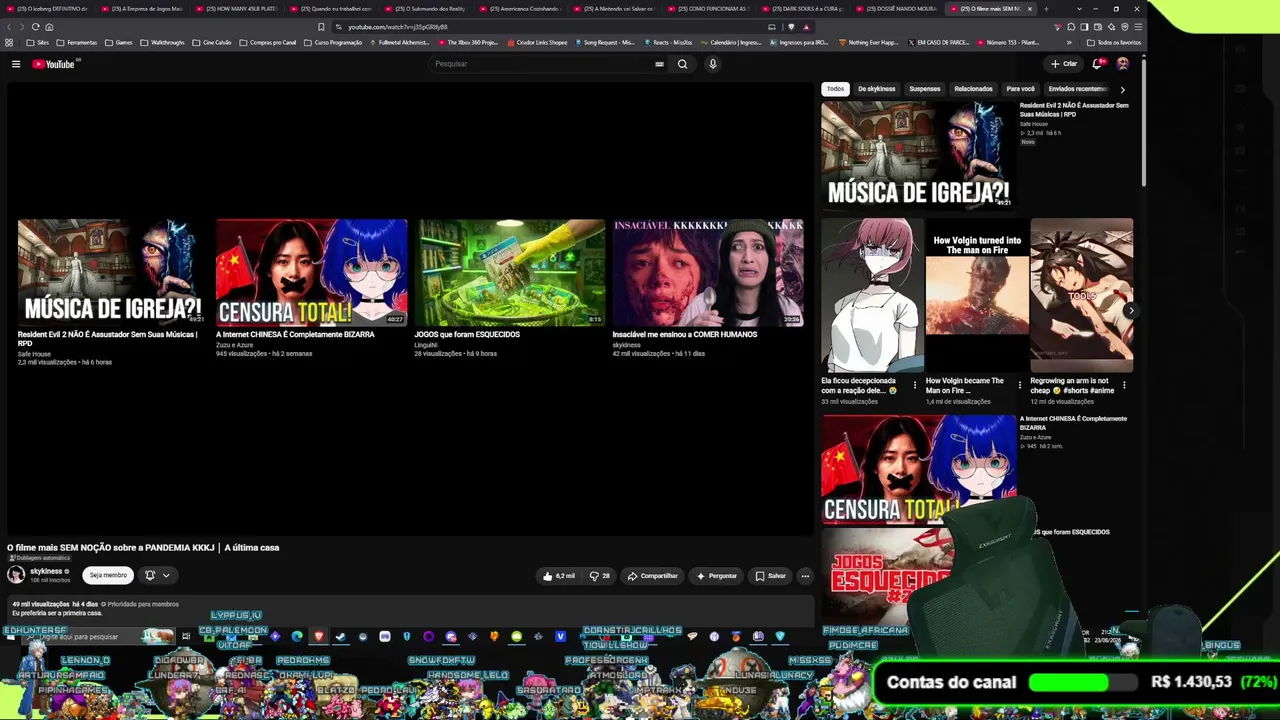Show more filter chips with right arrow

point(1122,89)
